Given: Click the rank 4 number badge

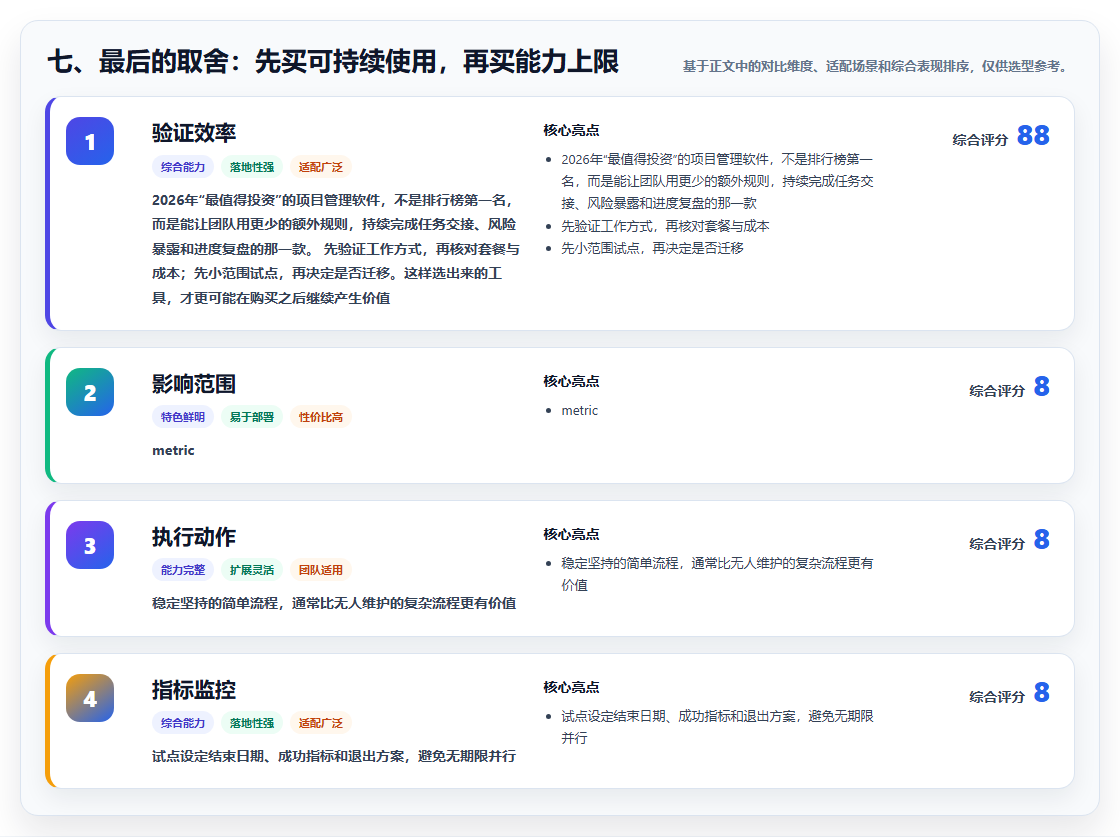Looking at the screenshot, I should tap(90, 698).
